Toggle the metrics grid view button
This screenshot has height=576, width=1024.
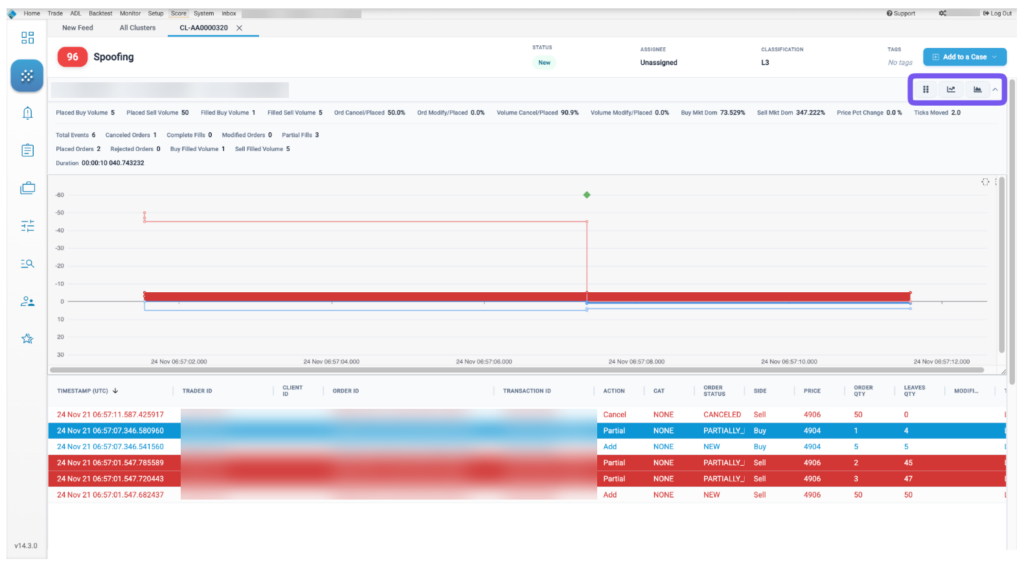[x=925, y=89]
